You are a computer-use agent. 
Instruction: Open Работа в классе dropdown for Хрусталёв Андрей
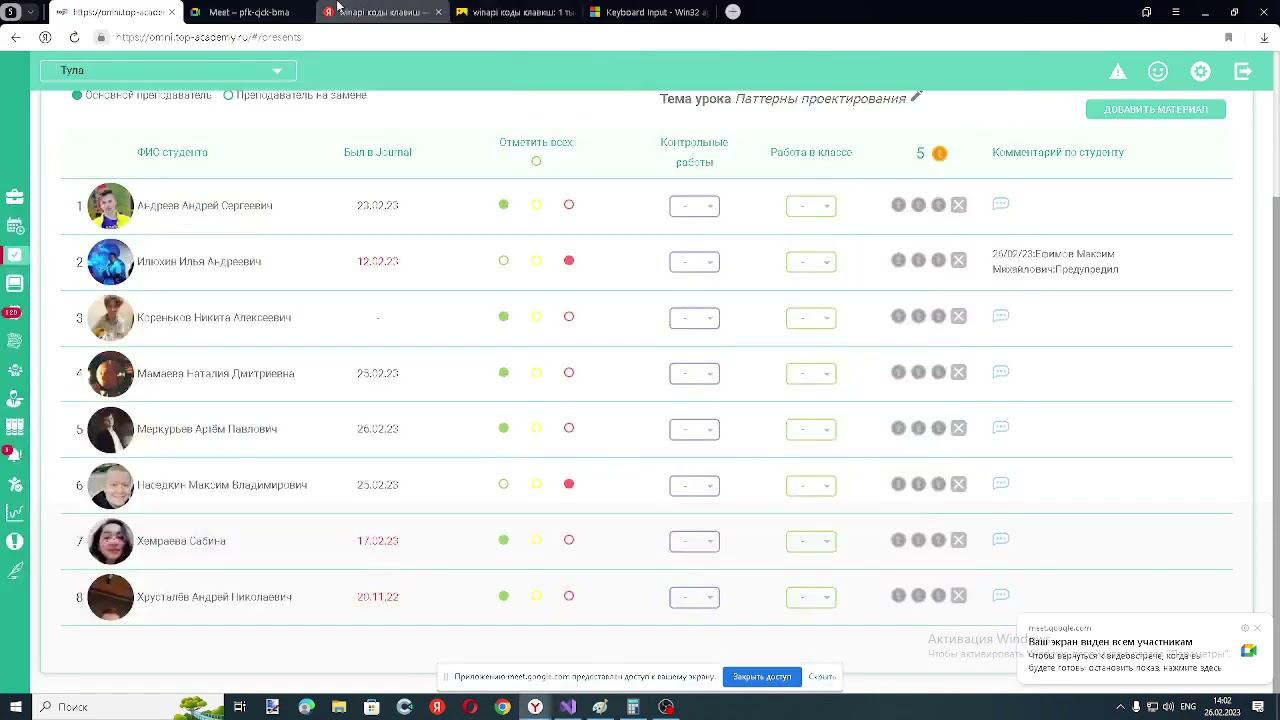[811, 597]
